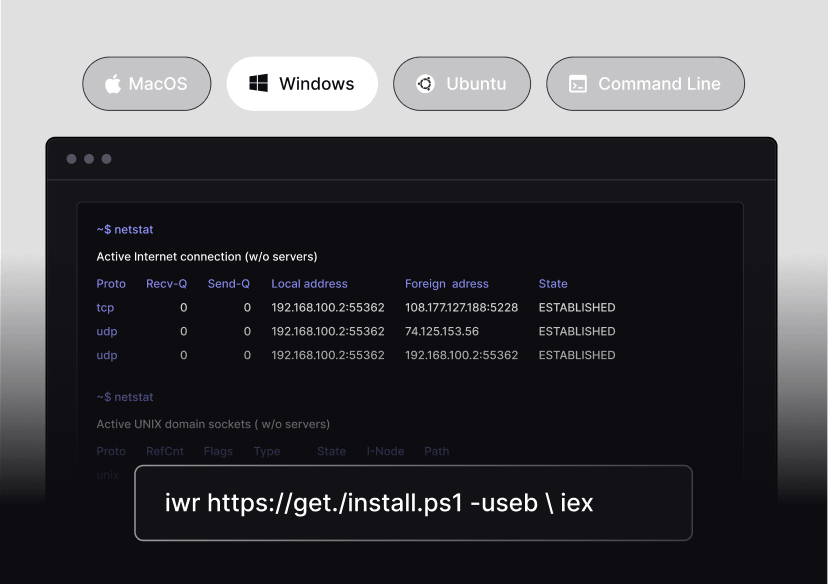This screenshot has width=834, height=585.
Task: Click the 'Path' column header
Action: 437,451
